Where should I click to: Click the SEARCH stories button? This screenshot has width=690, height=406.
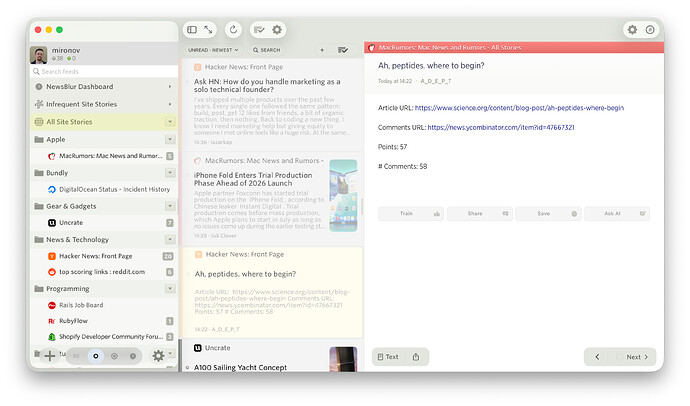266,50
